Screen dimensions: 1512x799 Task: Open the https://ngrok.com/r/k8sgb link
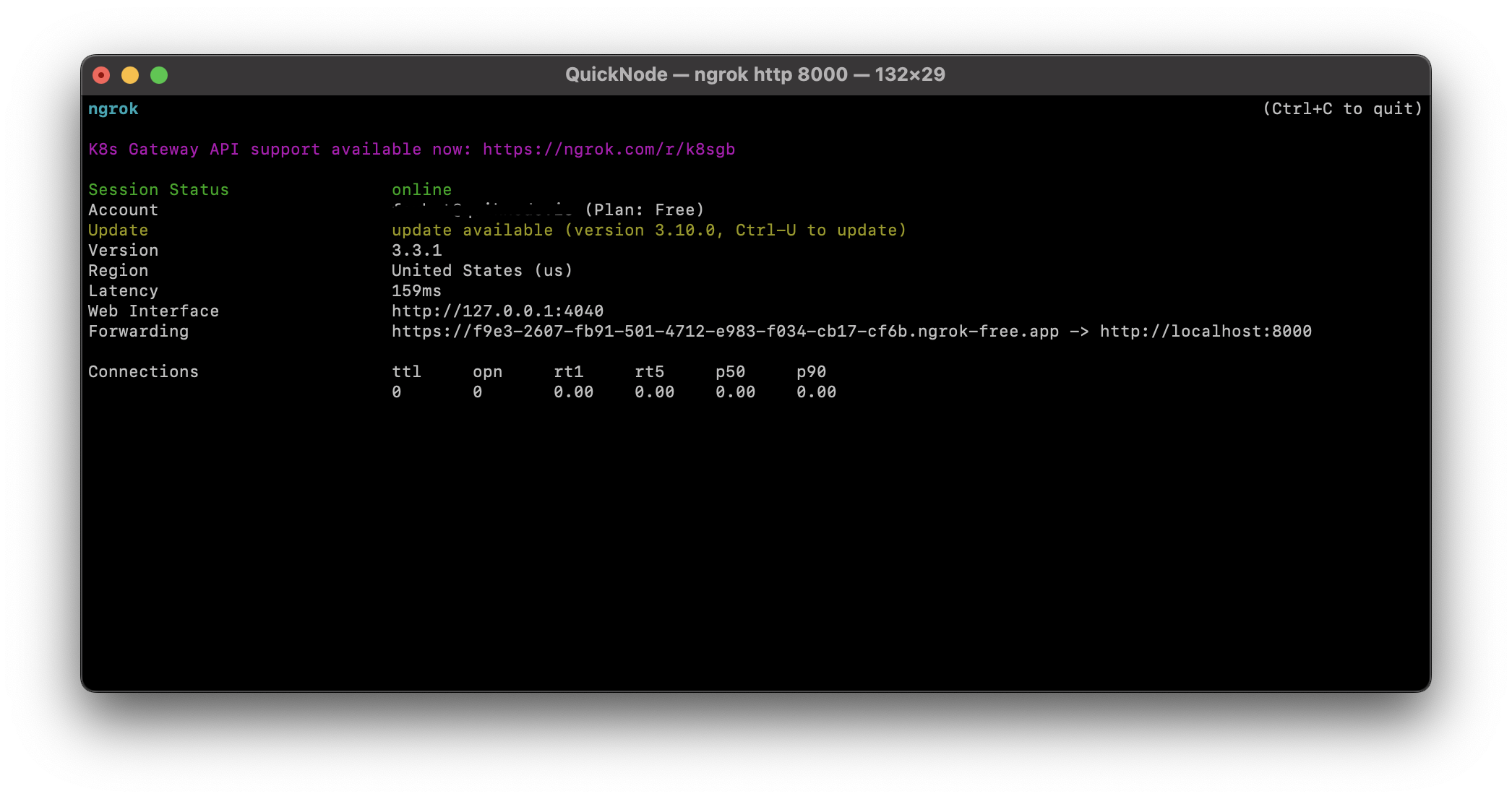click(609, 150)
